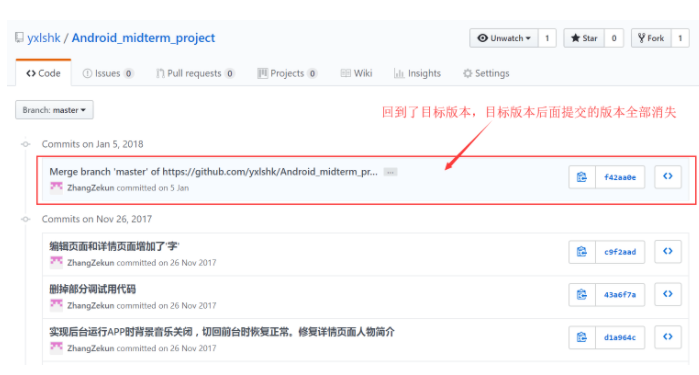The height and width of the screenshot is (375, 699).
Task: View the forks count next to Fork
Action: [x=680, y=38]
